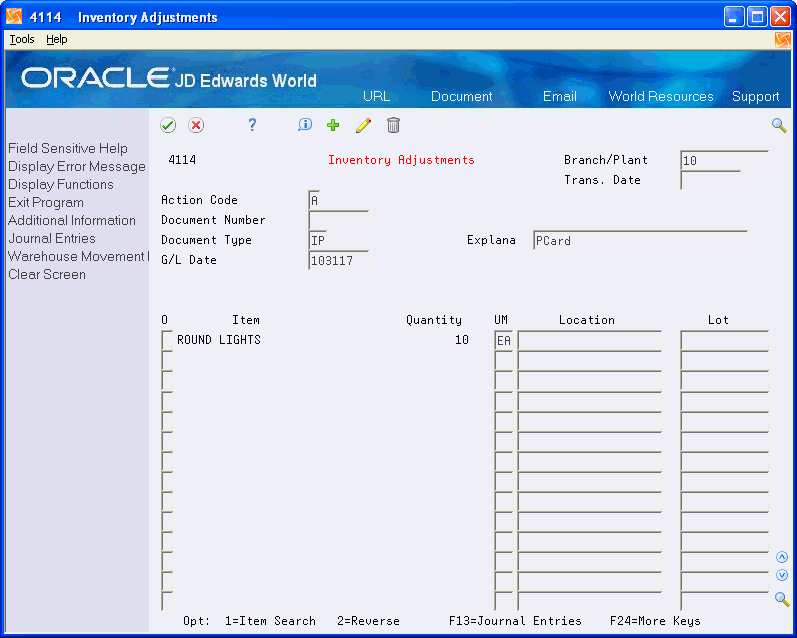The height and width of the screenshot is (638, 797).
Task: Click the scroll up arrow icon
Action: (782, 557)
